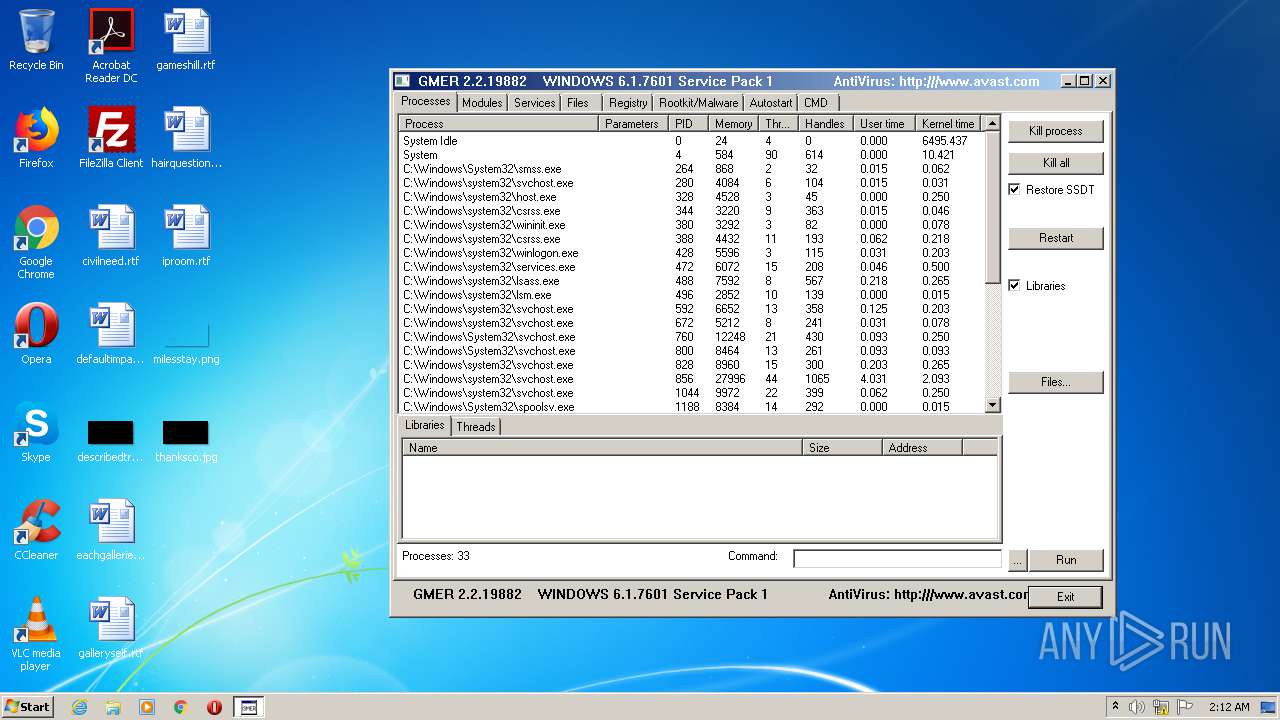Switch to the Services tab
1280x720 pixels.
pyautogui.click(x=535, y=102)
